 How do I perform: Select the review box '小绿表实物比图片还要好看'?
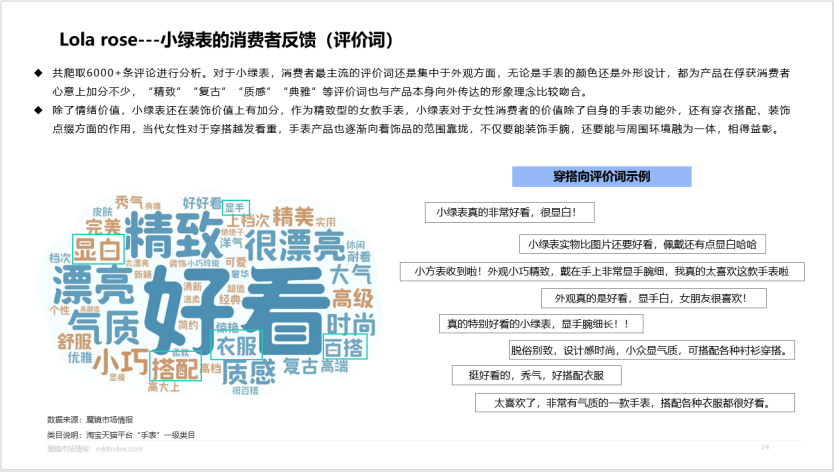(x=642, y=244)
